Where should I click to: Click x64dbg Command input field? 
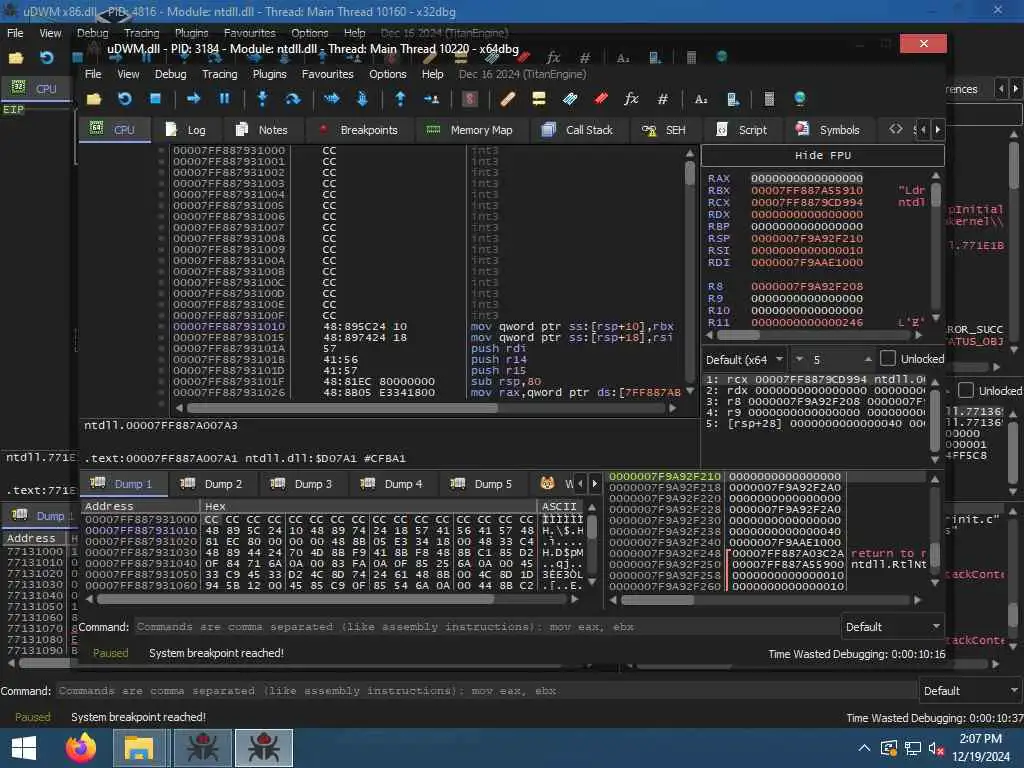tap(485, 627)
